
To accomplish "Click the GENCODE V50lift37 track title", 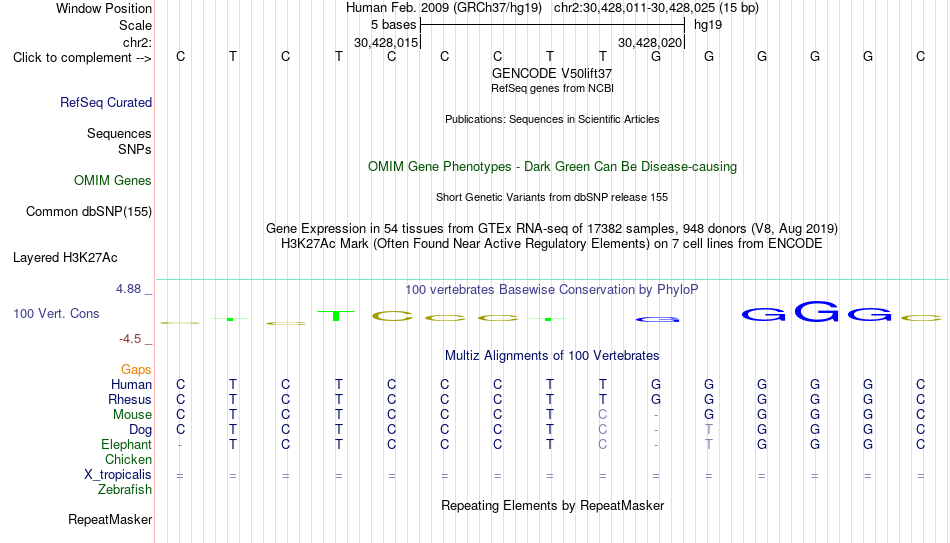I will point(552,73).
